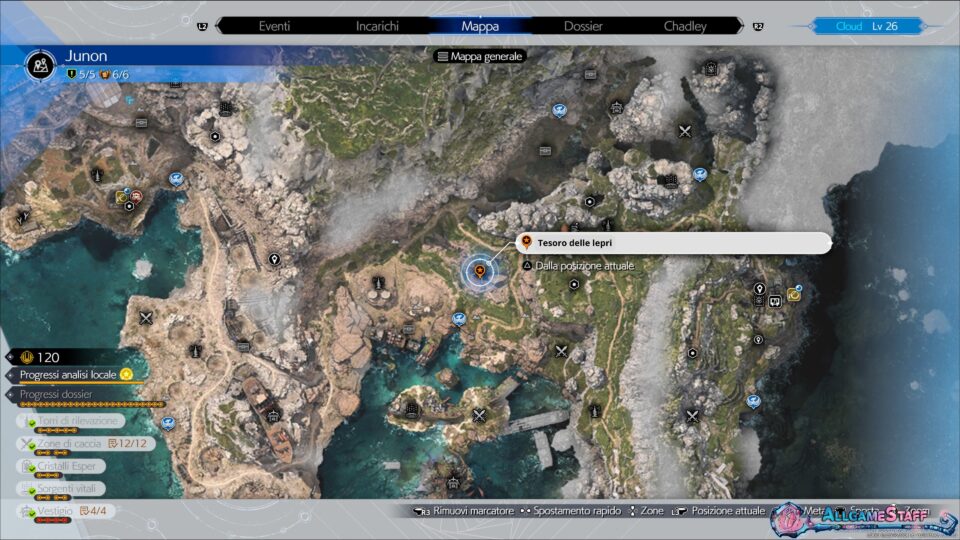Toggle Sorgenti vitali filter
960x540 pixels.
point(61,489)
